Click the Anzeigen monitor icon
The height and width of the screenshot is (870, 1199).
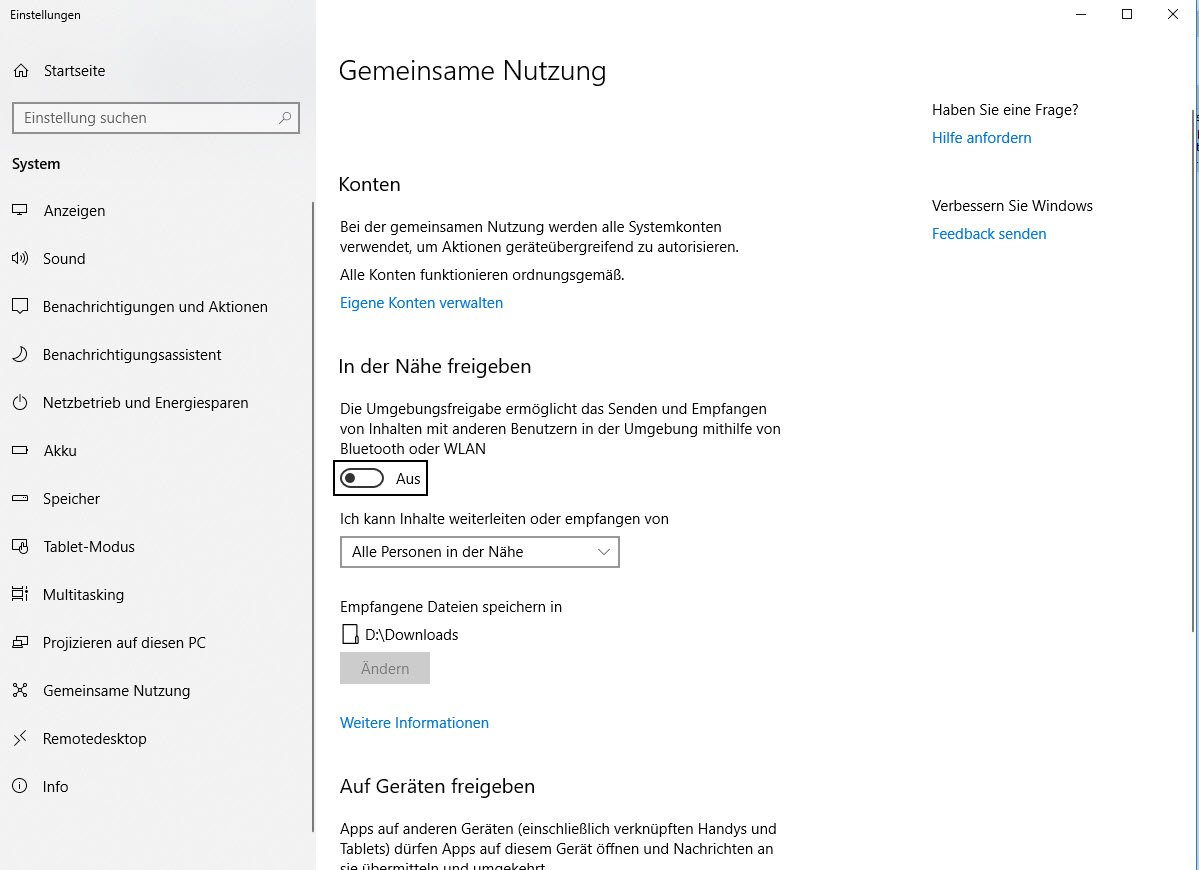coord(20,211)
